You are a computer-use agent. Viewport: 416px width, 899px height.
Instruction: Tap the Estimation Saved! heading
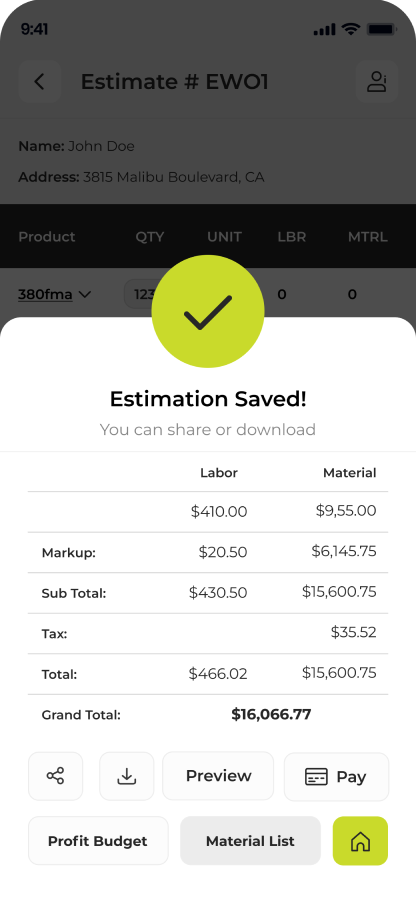pyautogui.click(x=208, y=399)
